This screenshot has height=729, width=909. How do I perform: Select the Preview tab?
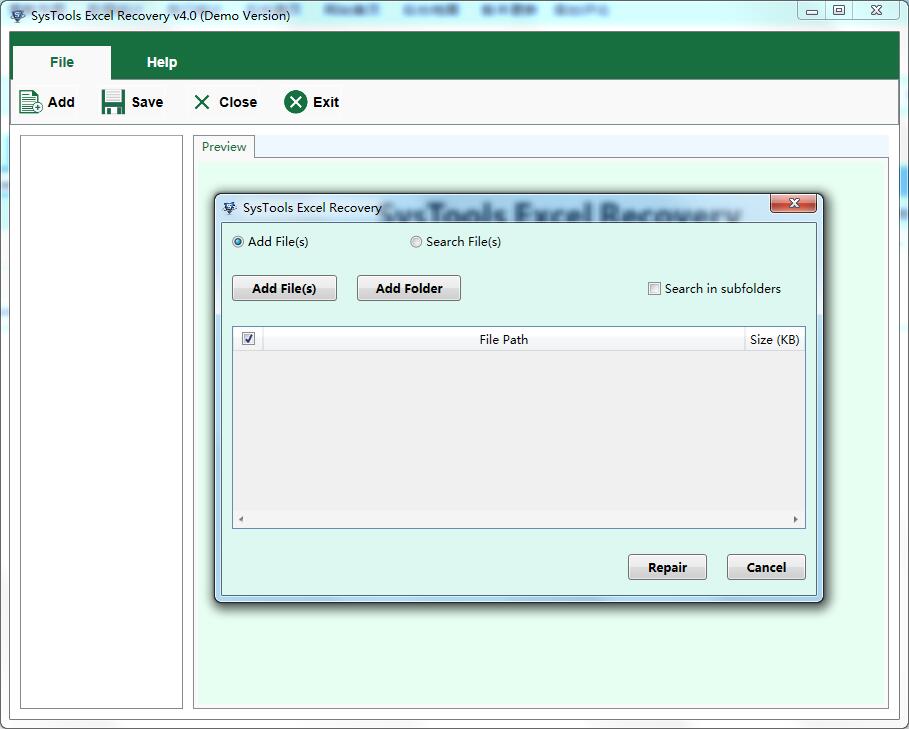pyautogui.click(x=224, y=147)
